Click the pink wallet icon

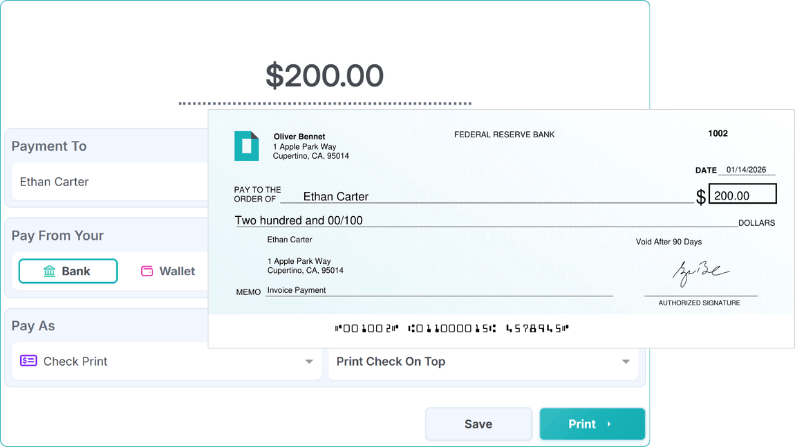pyautogui.click(x=147, y=271)
